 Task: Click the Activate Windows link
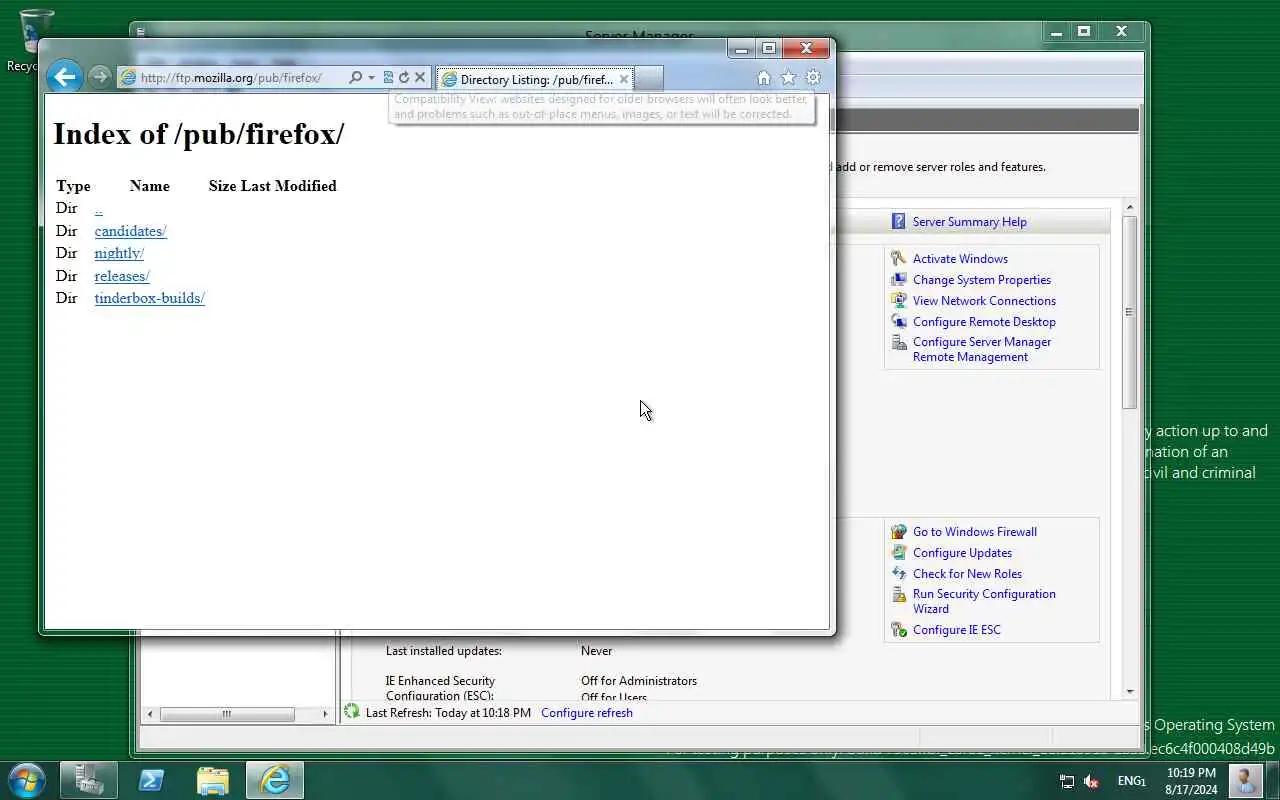pos(960,259)
